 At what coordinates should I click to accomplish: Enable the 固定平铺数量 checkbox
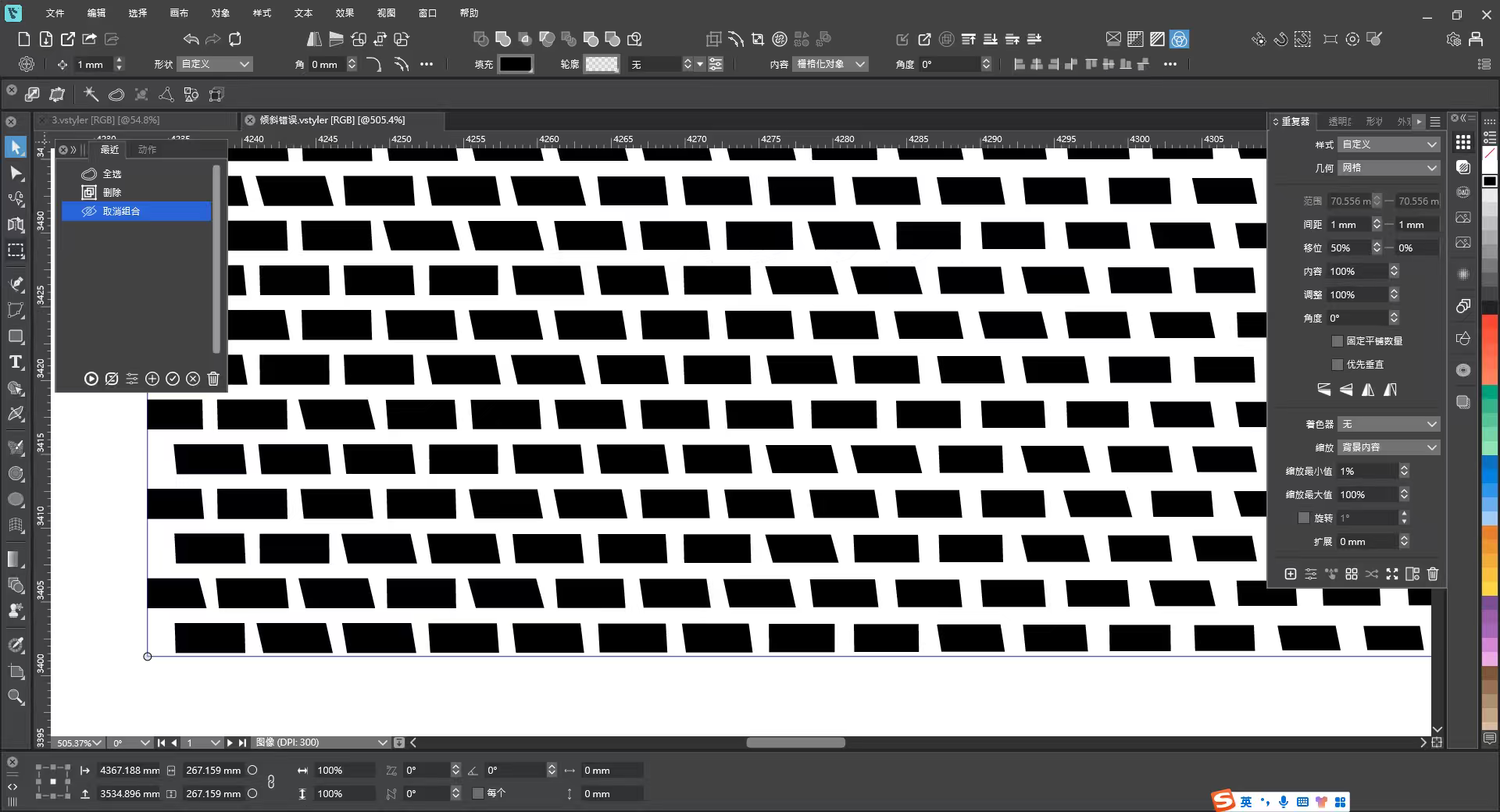[1337, 341]
